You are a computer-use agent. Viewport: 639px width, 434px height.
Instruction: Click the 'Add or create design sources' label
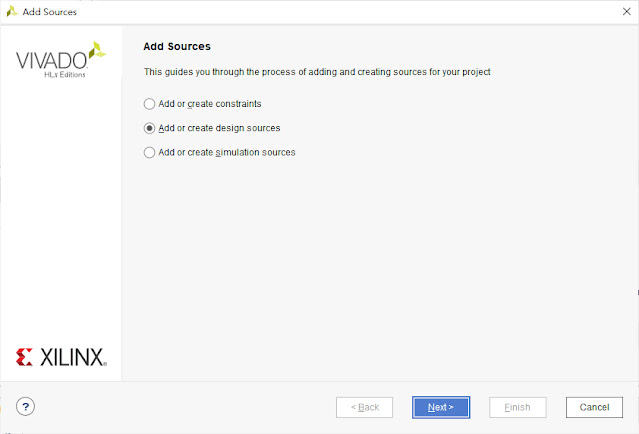point(219,128)
